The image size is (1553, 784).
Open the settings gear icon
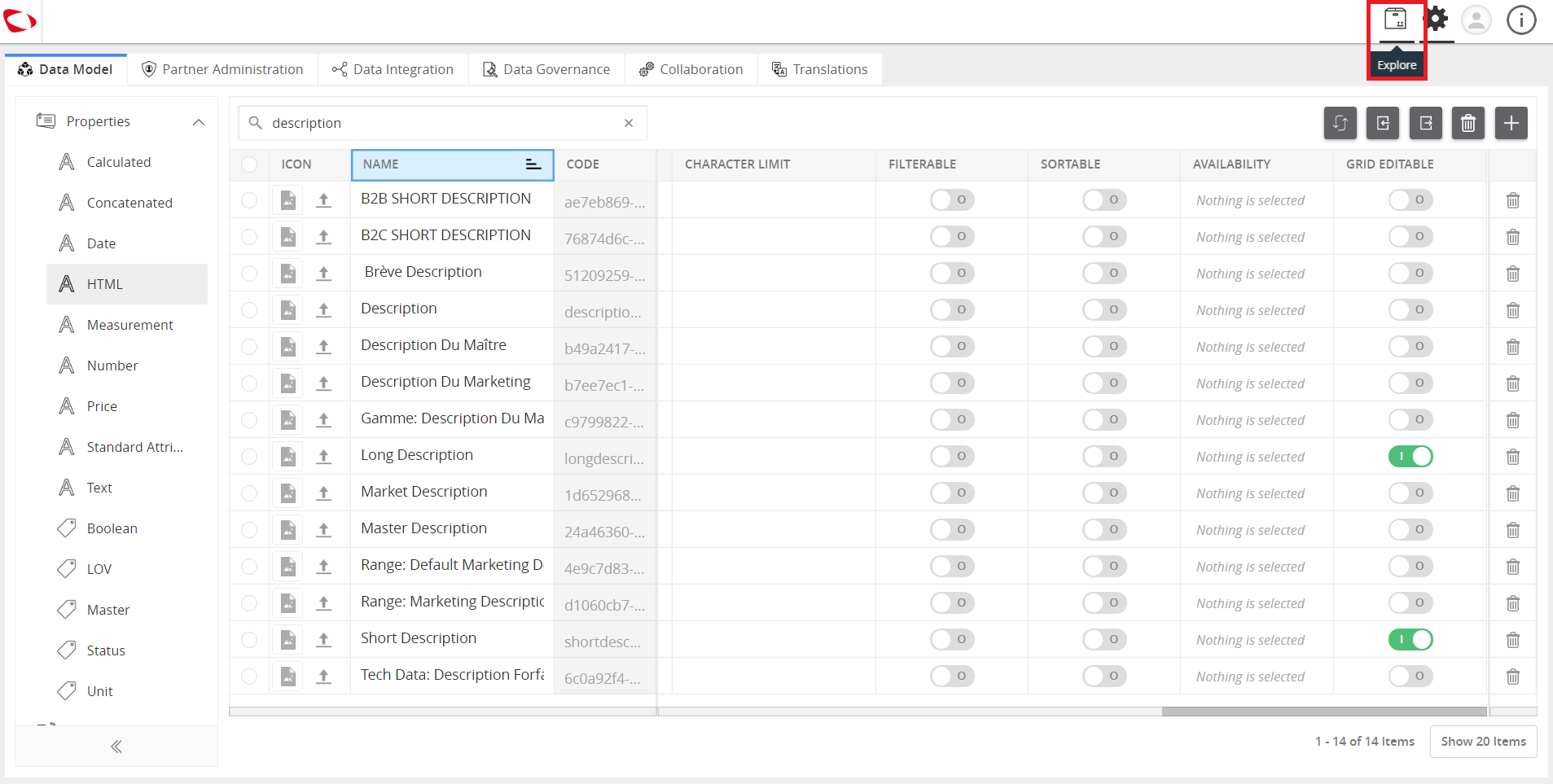(1437, 19)
